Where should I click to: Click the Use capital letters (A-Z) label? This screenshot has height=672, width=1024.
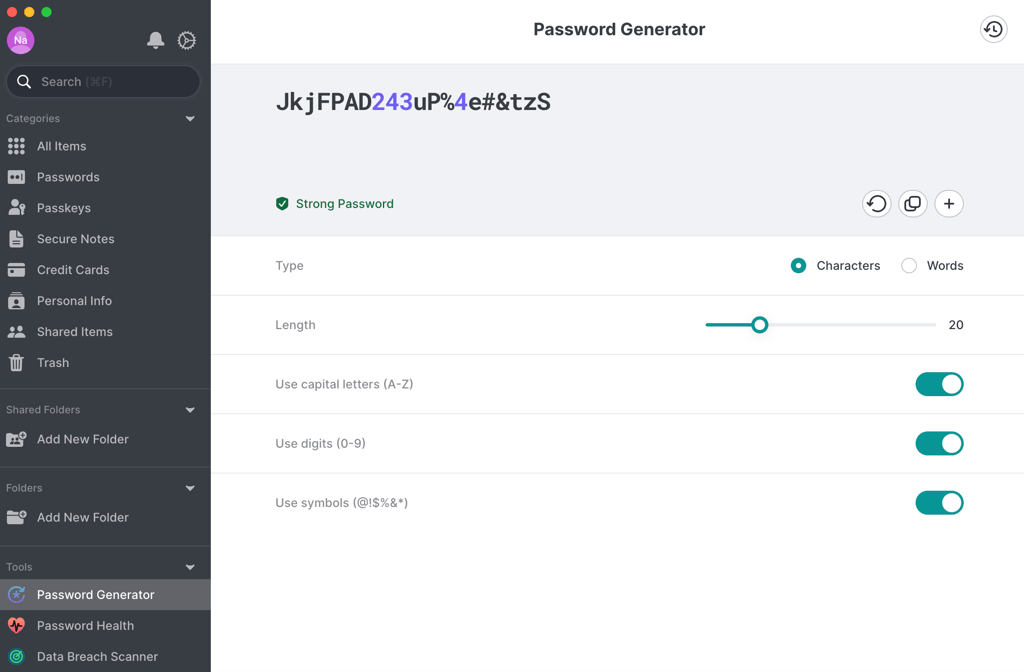click(344, 384)
